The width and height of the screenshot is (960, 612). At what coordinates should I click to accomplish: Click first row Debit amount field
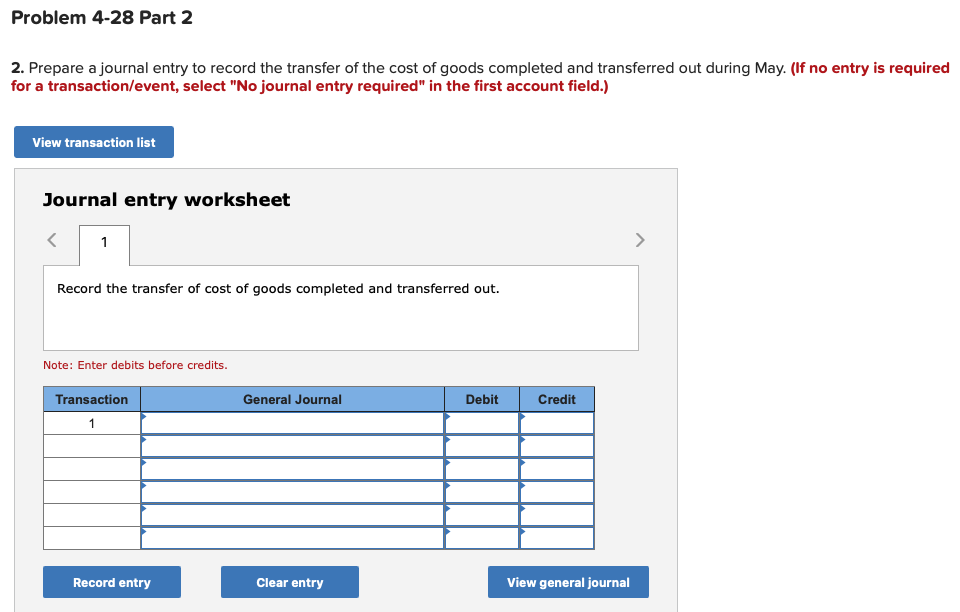pos(482,423)
